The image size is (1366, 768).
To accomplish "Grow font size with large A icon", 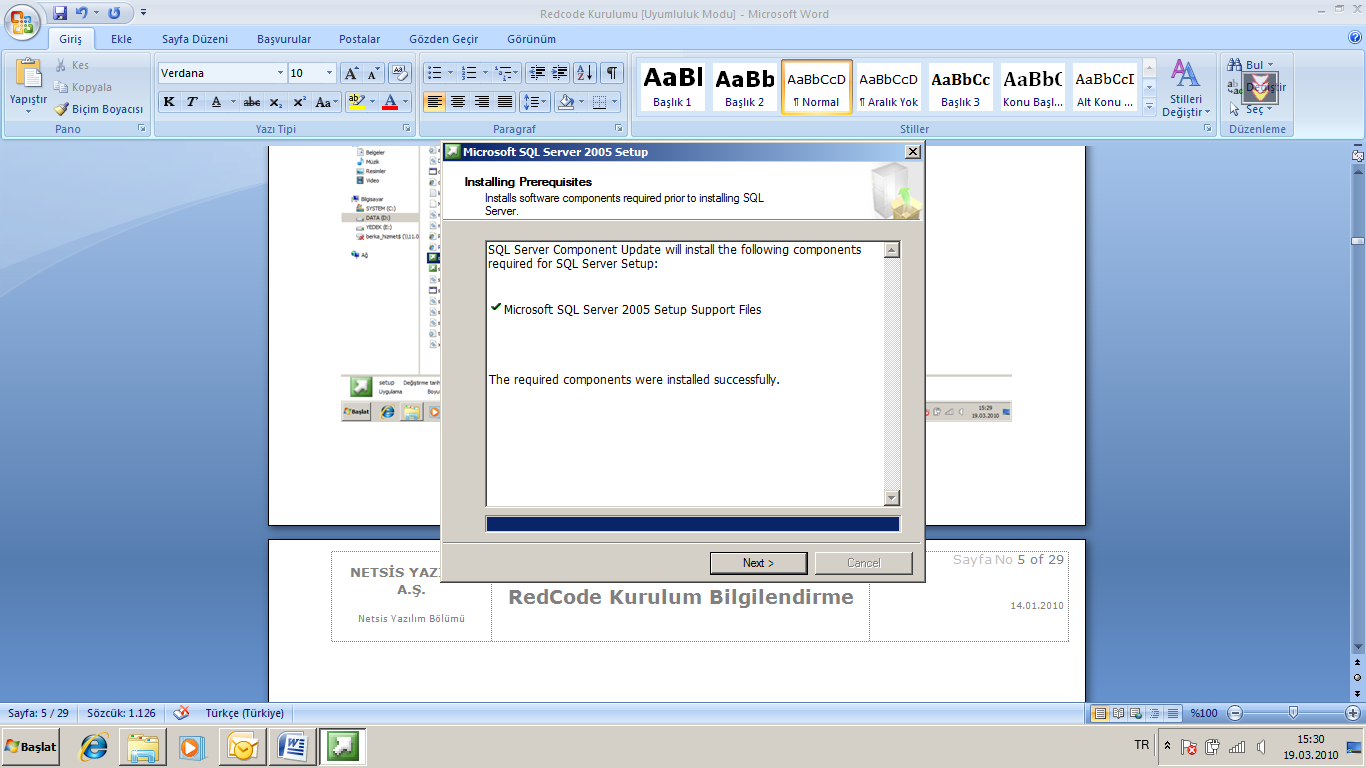I will (x=350, y=73).
